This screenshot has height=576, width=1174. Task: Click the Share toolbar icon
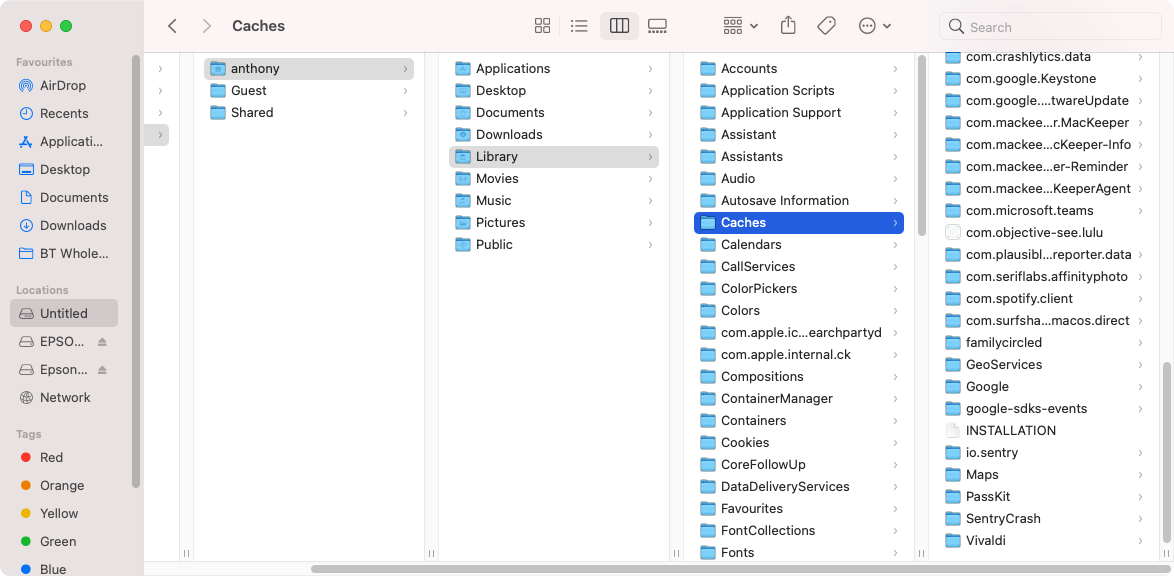click(x=788, y=26)
